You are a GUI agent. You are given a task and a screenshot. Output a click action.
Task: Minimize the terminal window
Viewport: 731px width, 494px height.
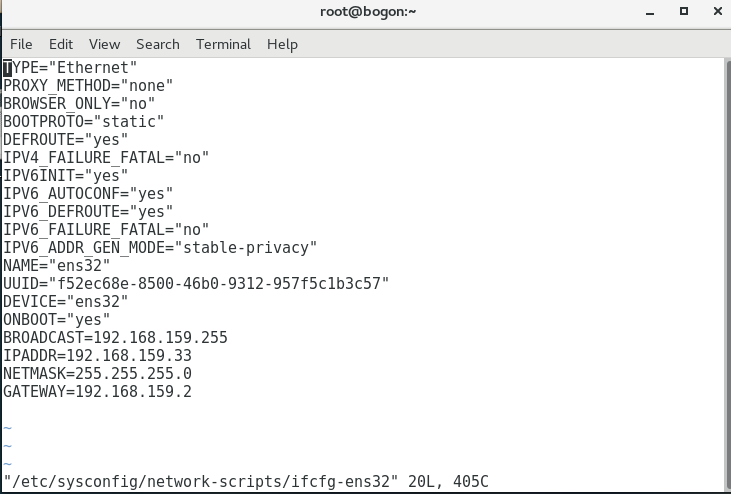point(650,12)
